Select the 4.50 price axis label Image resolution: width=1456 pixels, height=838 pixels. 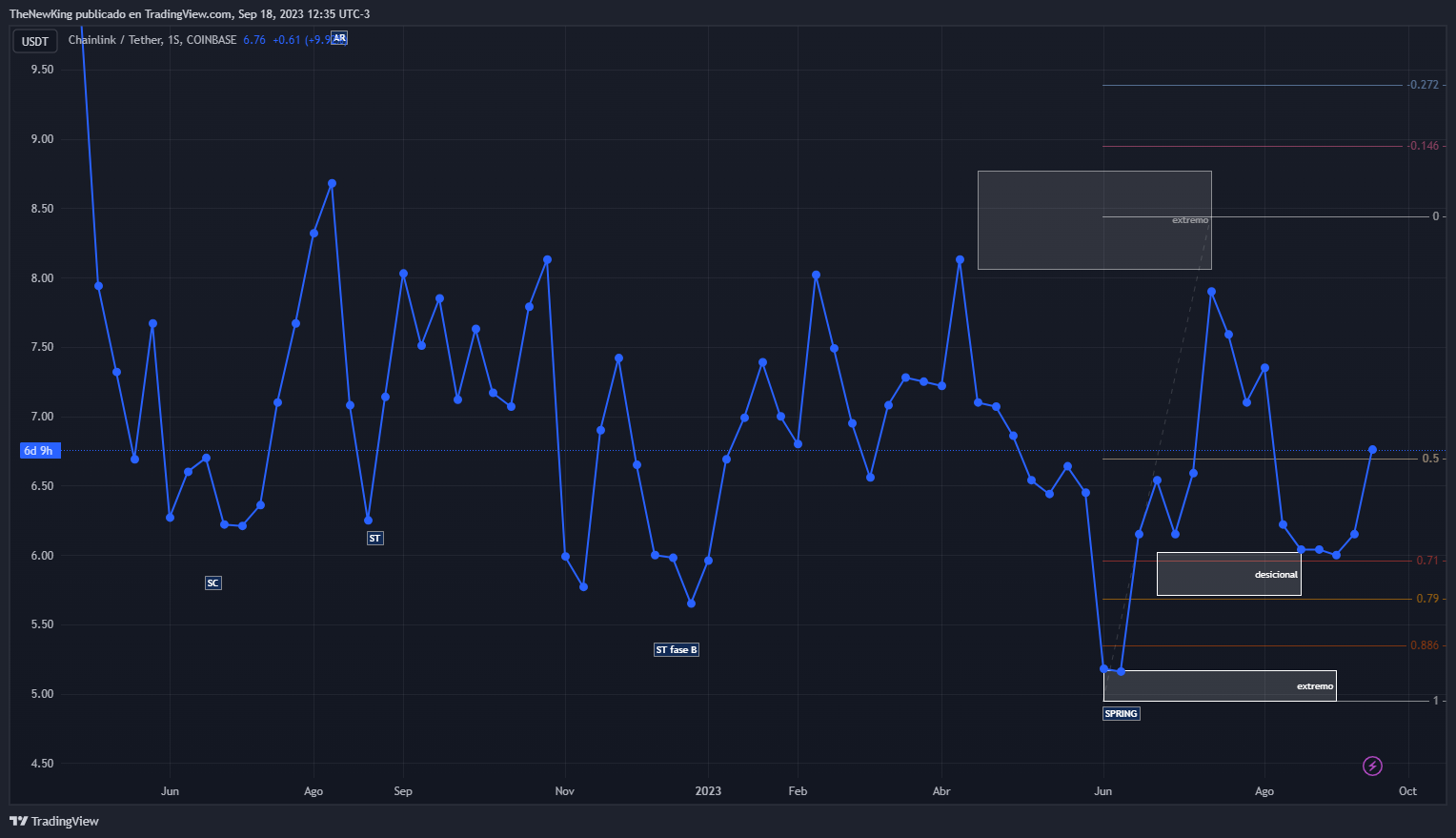42,764
